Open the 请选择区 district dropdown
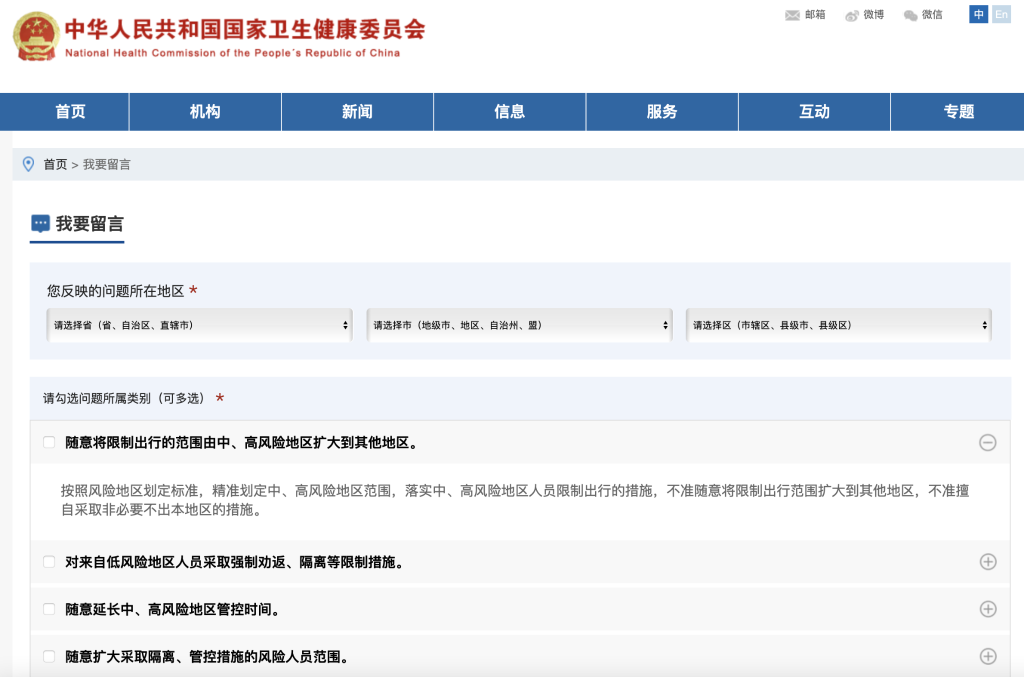The width and height of the screenshot is (1024, 677). (x=838, y=325)
